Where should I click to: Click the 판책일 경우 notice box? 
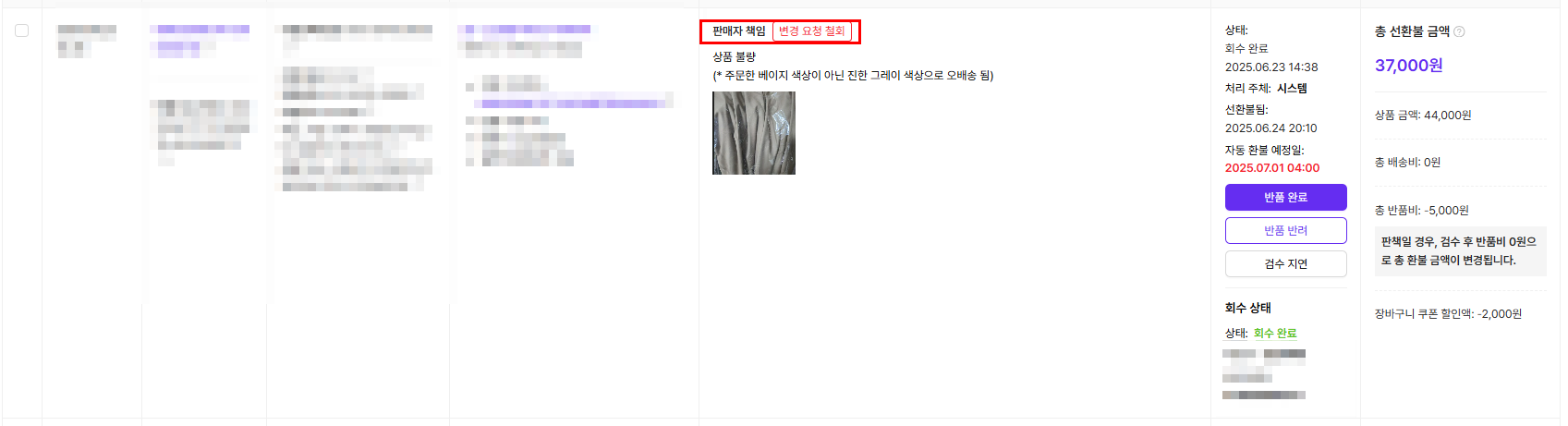coord(1460,251)
